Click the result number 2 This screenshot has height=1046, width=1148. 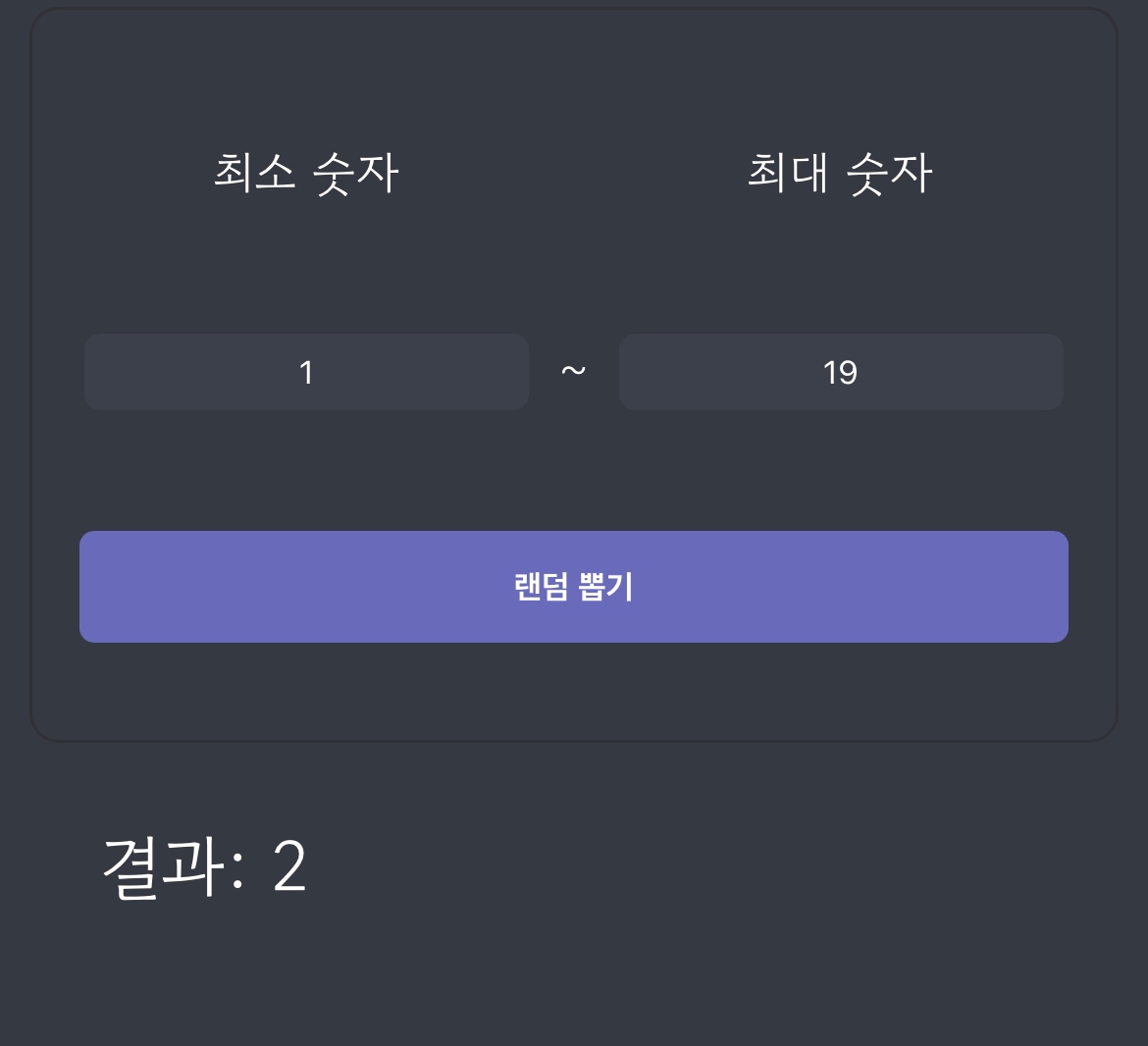[289, 867]
